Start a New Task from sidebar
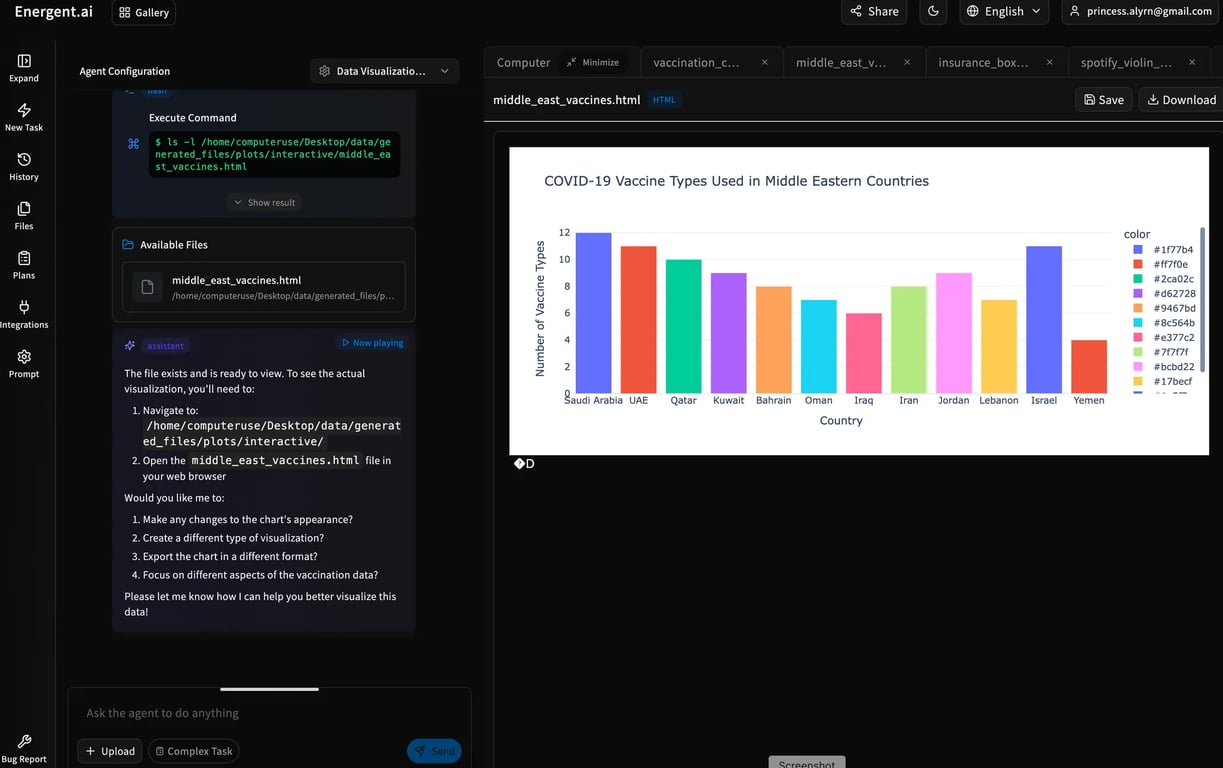The height and width of the screenshot is (768, 1223). [24, 117]
